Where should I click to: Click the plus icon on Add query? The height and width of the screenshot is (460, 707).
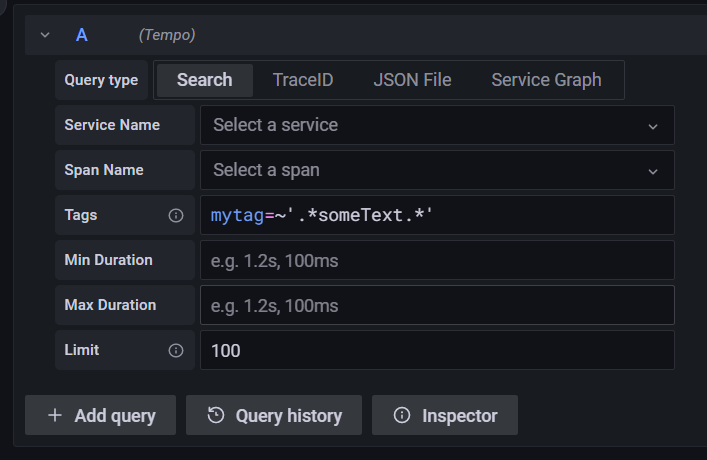click(54, 415)
